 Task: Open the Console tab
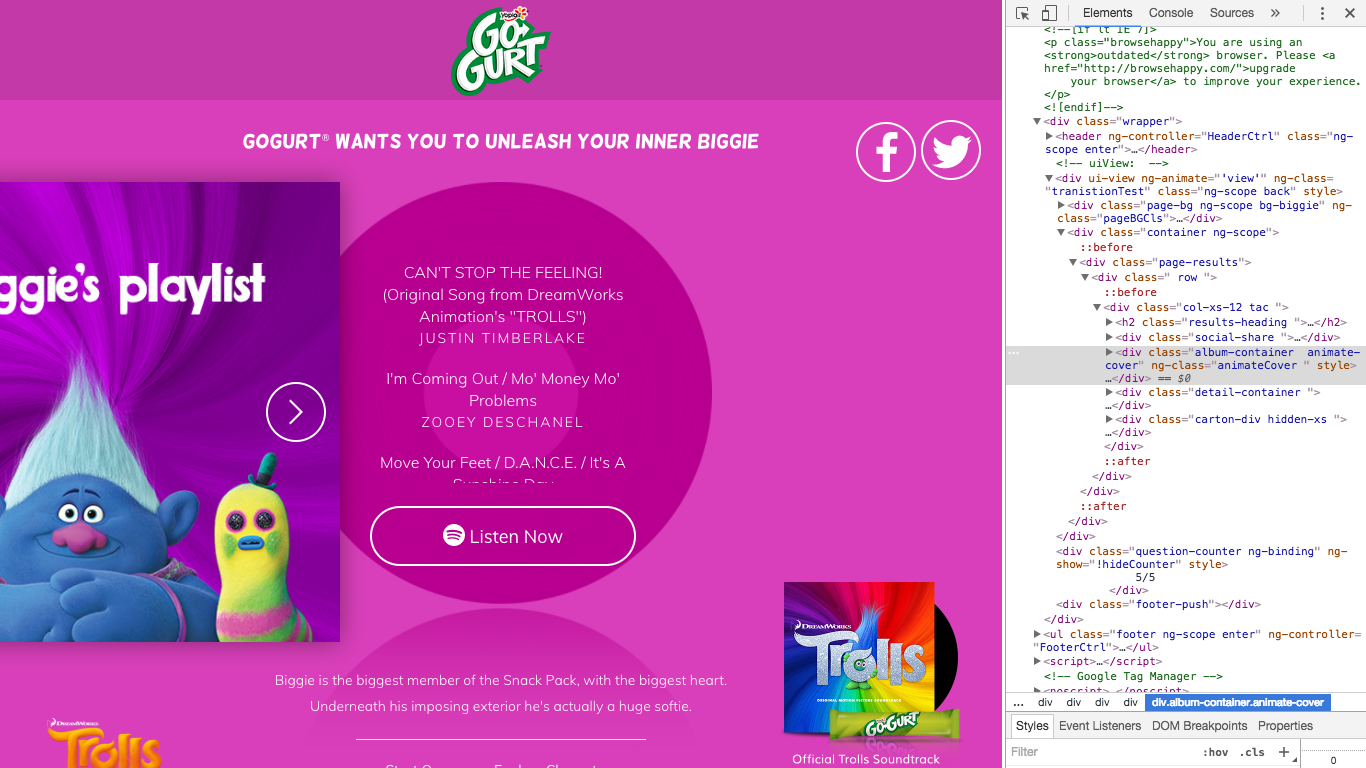(x=1171, y=13)
